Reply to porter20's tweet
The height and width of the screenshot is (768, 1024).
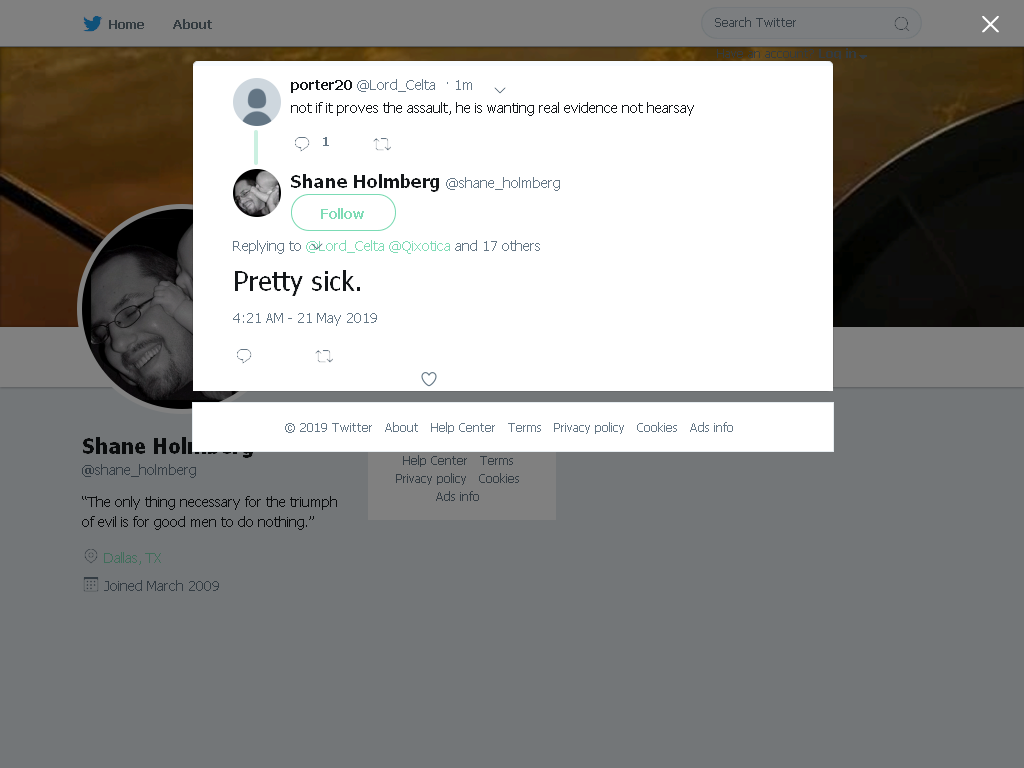tap(302, 143)
